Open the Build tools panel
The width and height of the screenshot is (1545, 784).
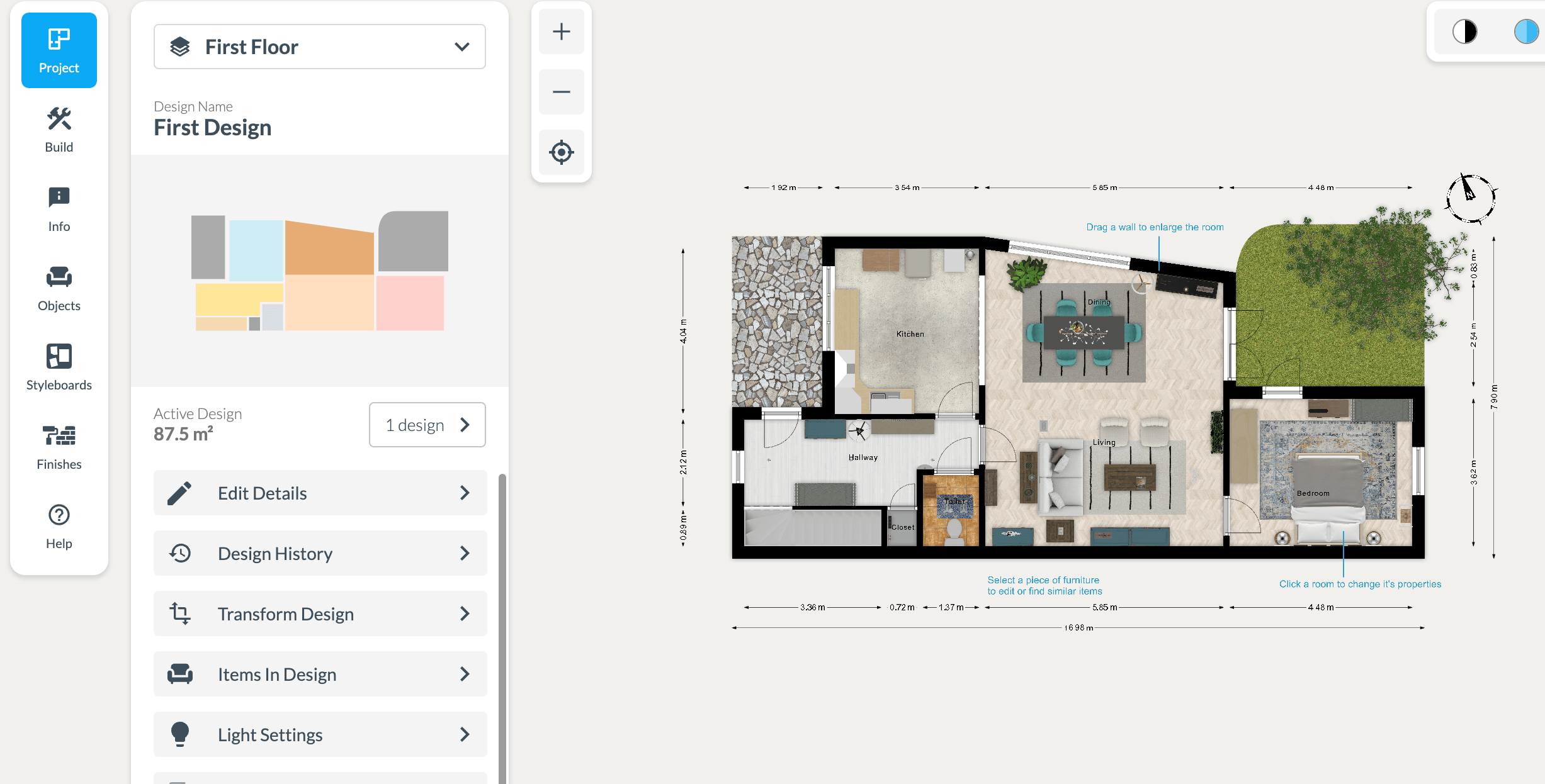tap(59, 130)
